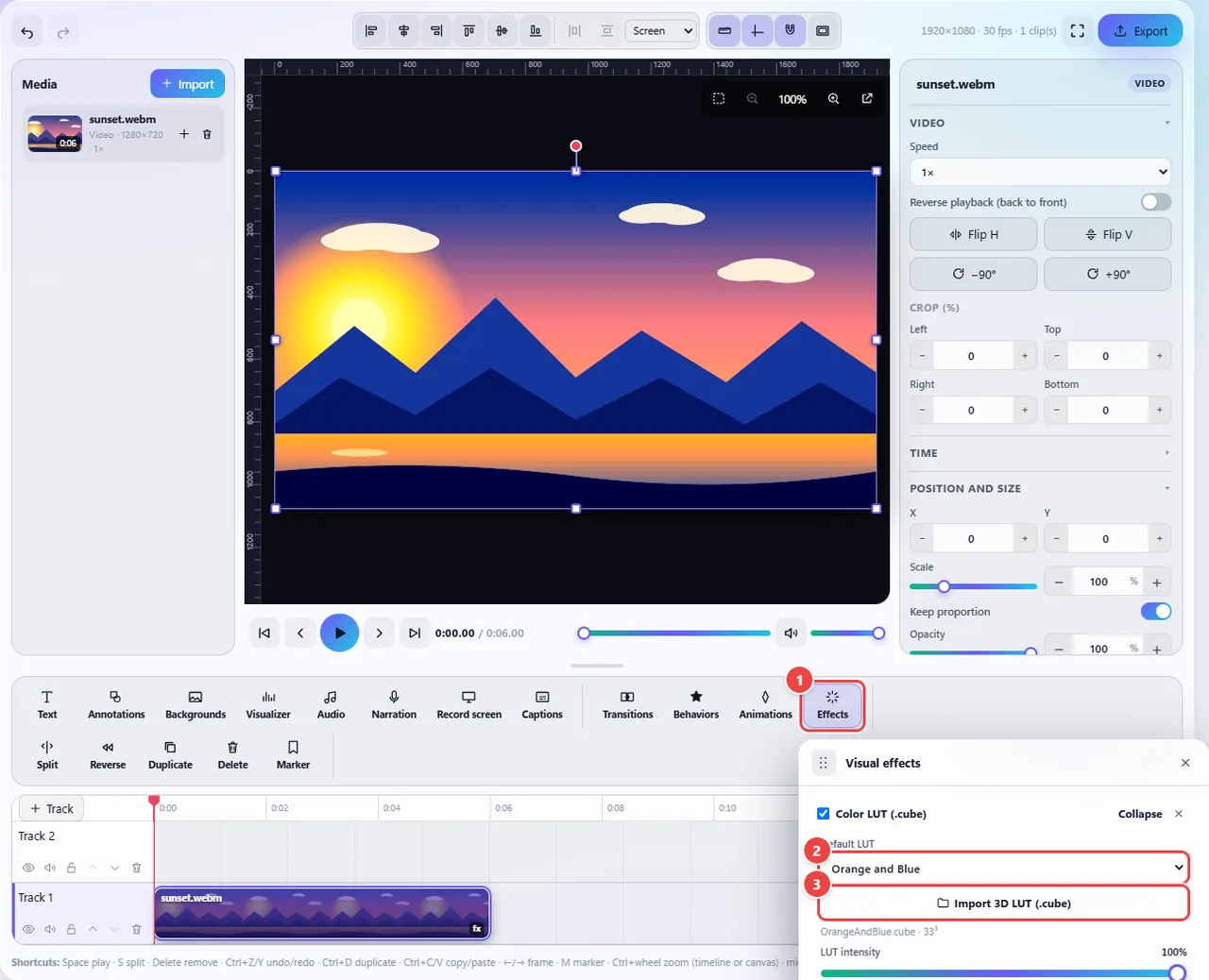1209x980 pixels.
Task: Align selection to bottom edge
Action: [536, 31]
